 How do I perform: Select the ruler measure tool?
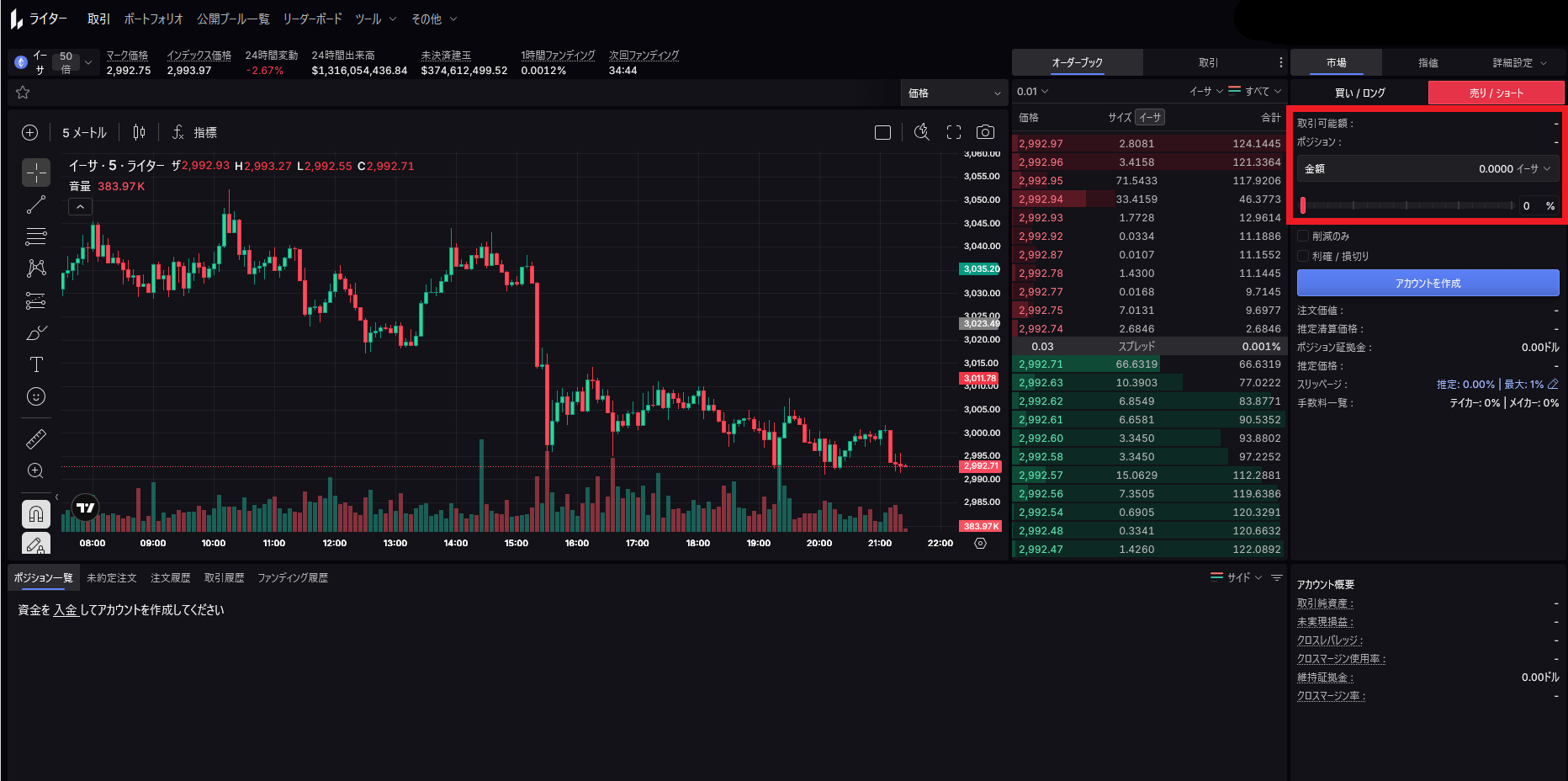click(x=36, y=438)
